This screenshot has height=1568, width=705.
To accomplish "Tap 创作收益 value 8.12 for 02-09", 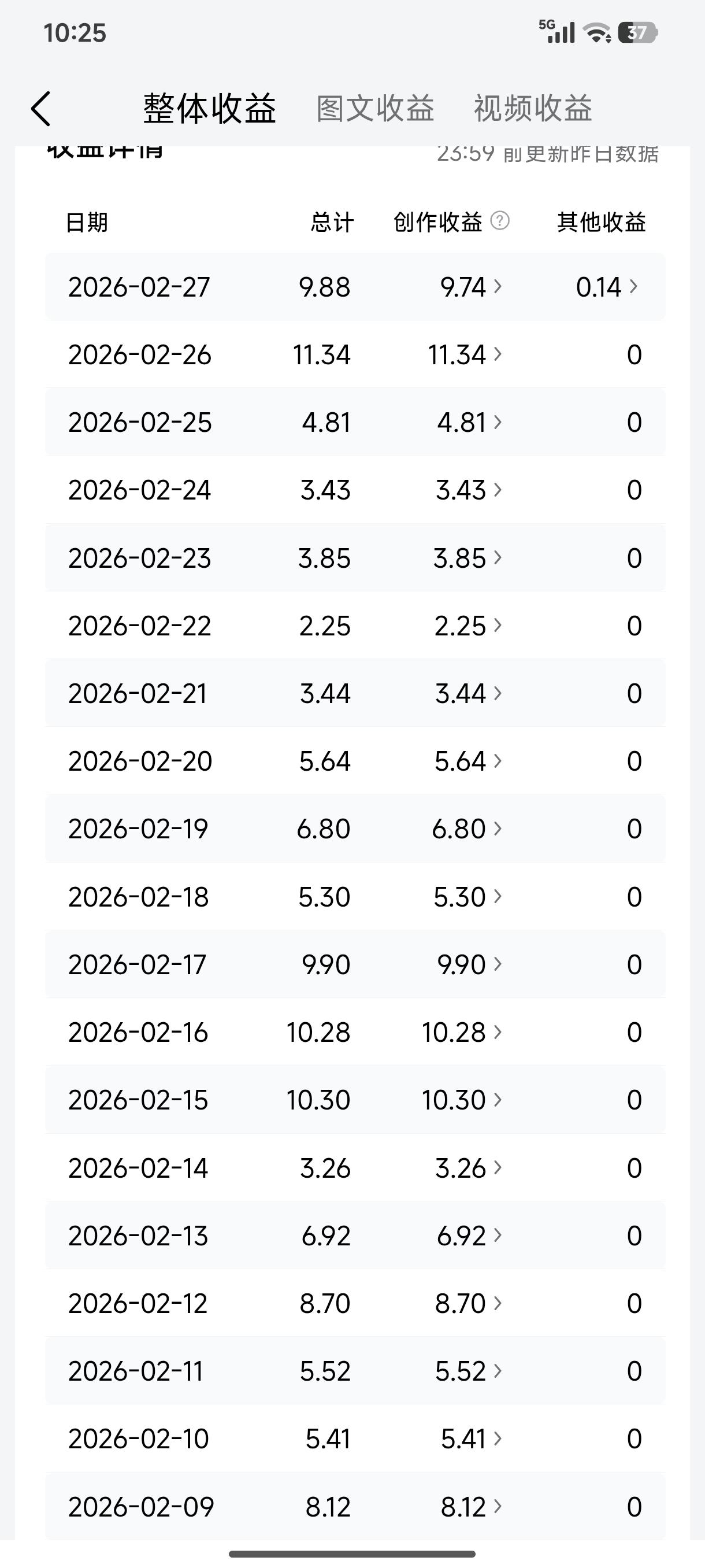I will 463,1507.
